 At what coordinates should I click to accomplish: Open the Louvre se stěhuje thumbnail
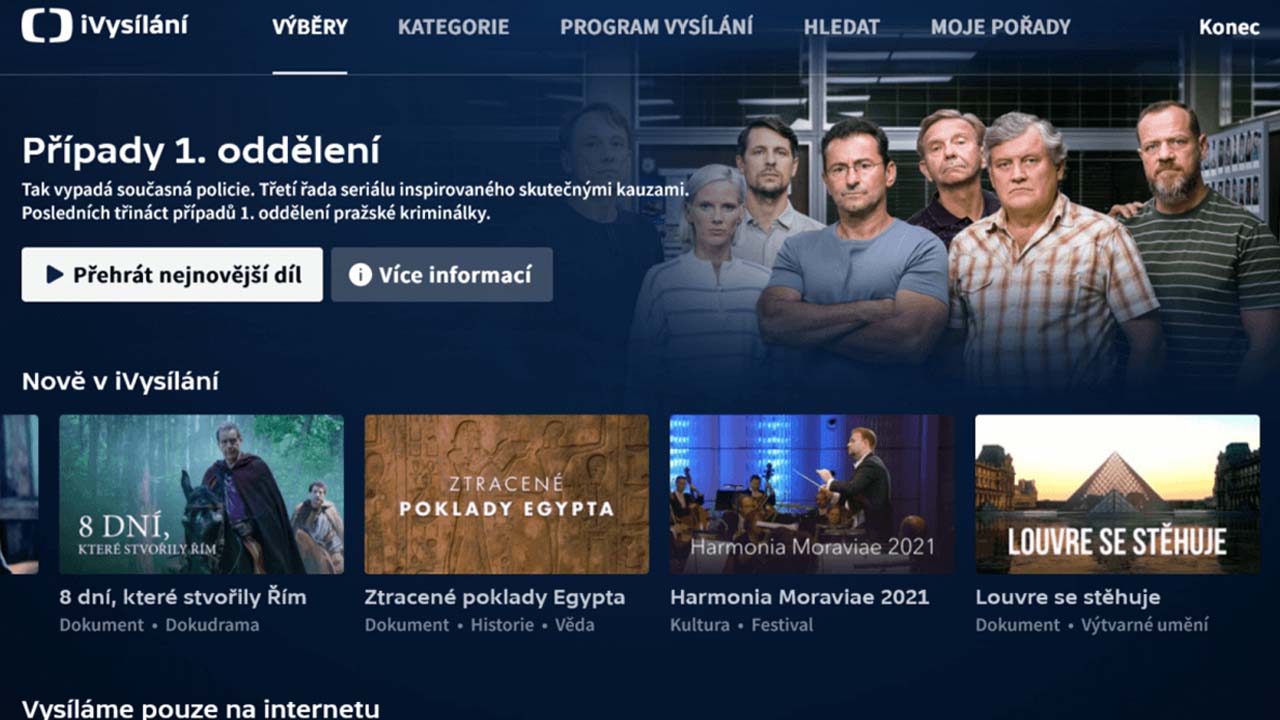point(1118,494)
